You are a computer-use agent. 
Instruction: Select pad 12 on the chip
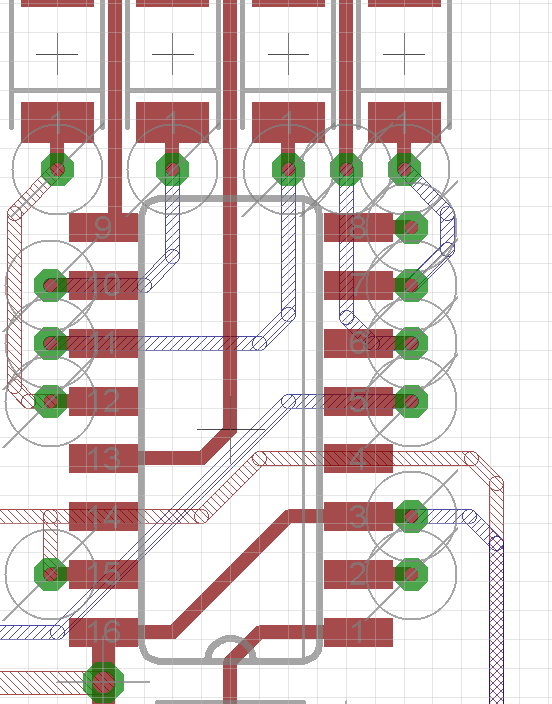103,401
